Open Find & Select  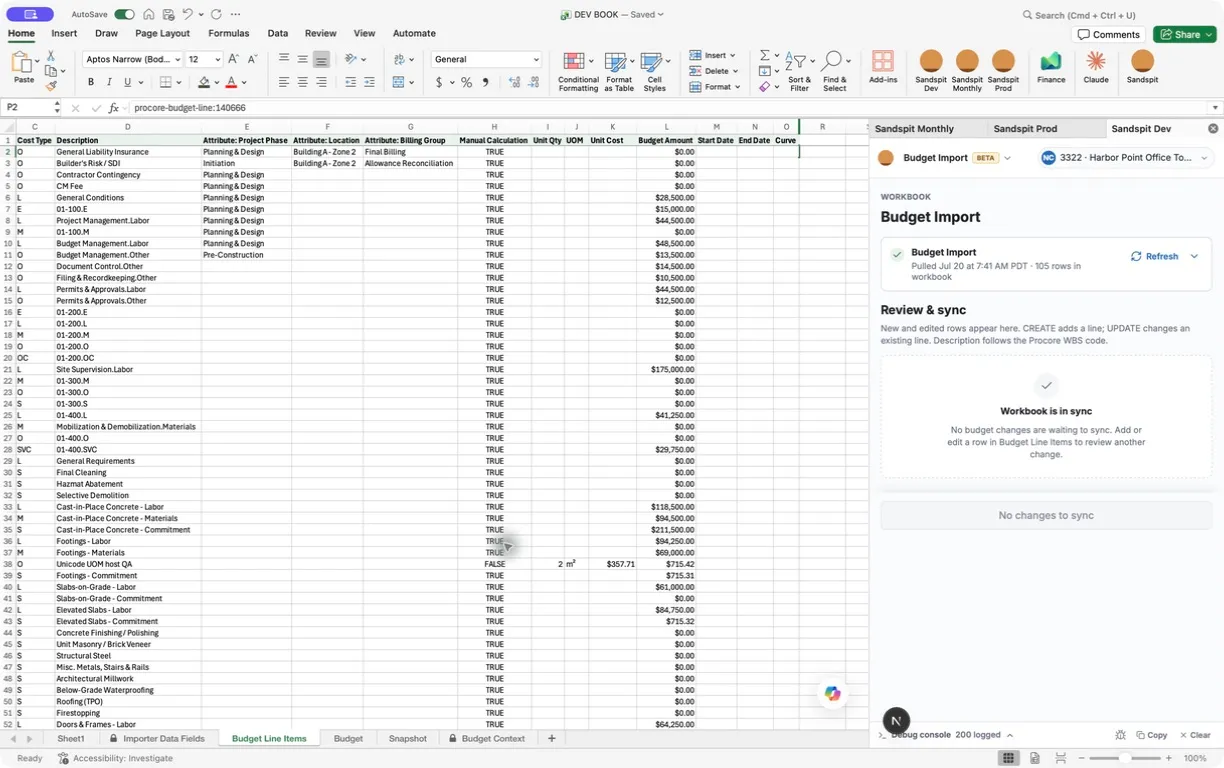coord(834,72)
